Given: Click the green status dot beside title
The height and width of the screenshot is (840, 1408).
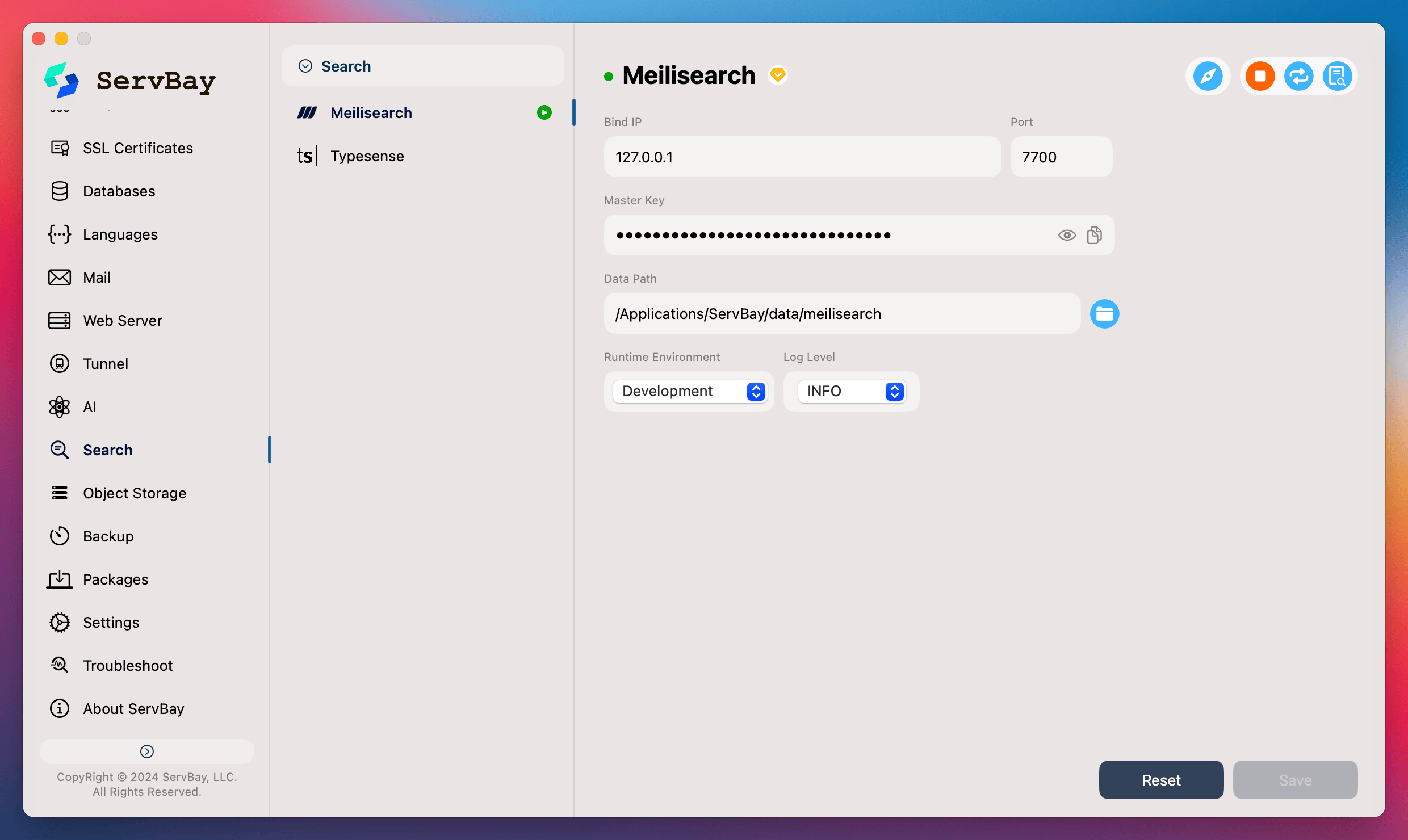Looking at the screenshot, I should [609, 77].
